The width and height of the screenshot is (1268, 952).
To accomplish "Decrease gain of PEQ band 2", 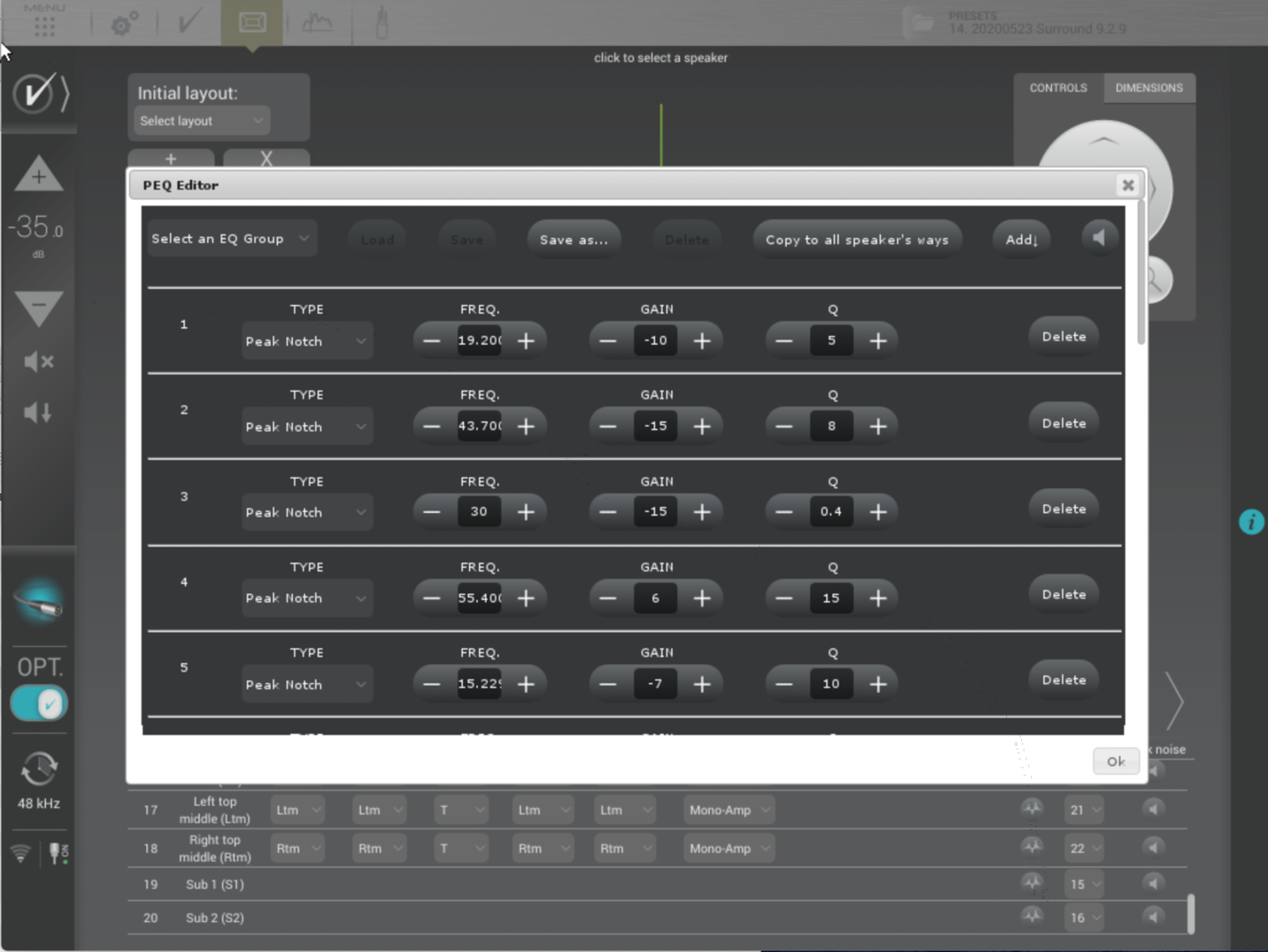I will click(x=608, y=427).
